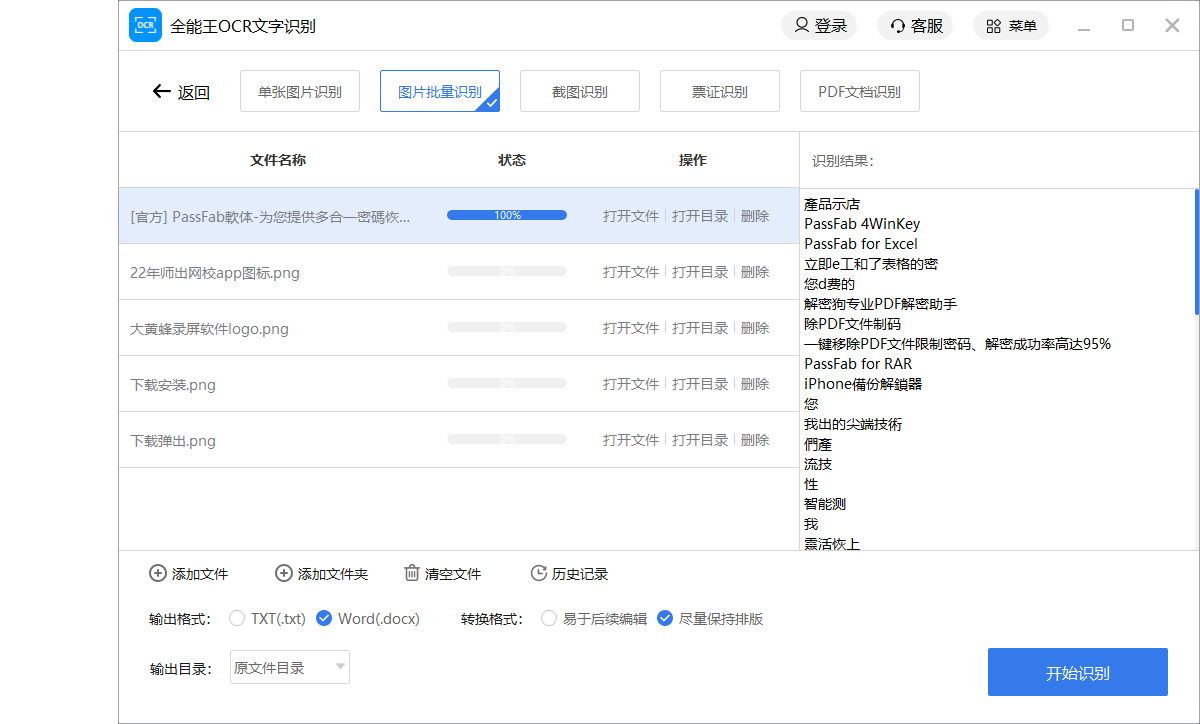Click the 添加文件夹 plus icon
The height and width of the screenshot is (724, 1200).
[284, 573]
